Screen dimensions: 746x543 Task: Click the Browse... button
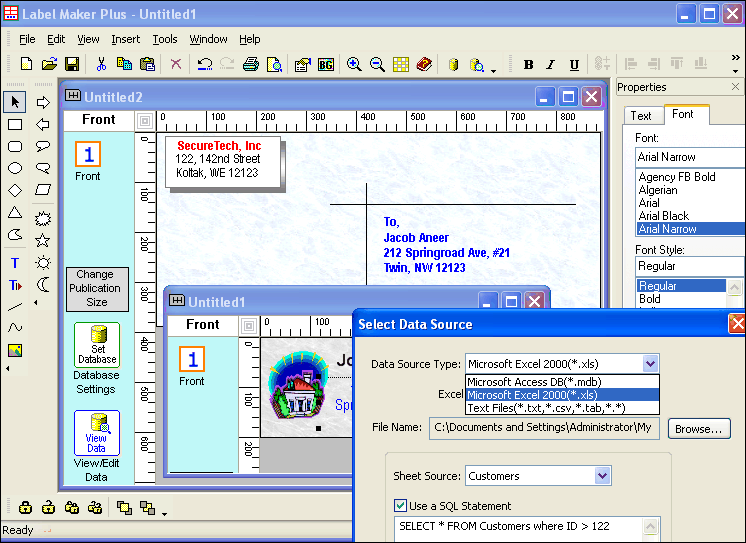(x=699, y=429)
